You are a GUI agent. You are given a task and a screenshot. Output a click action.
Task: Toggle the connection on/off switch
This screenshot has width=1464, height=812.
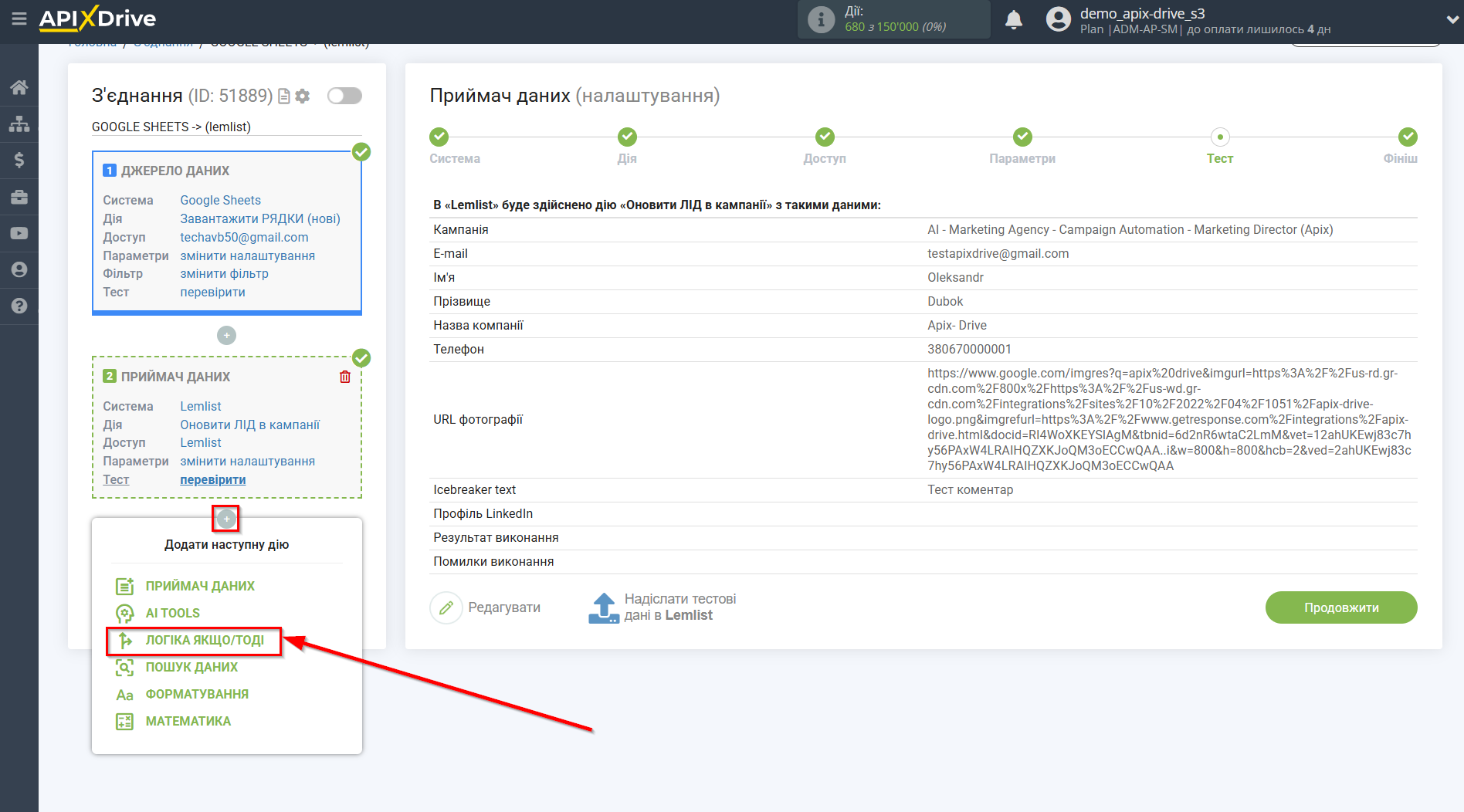click(x=344, y=96)
